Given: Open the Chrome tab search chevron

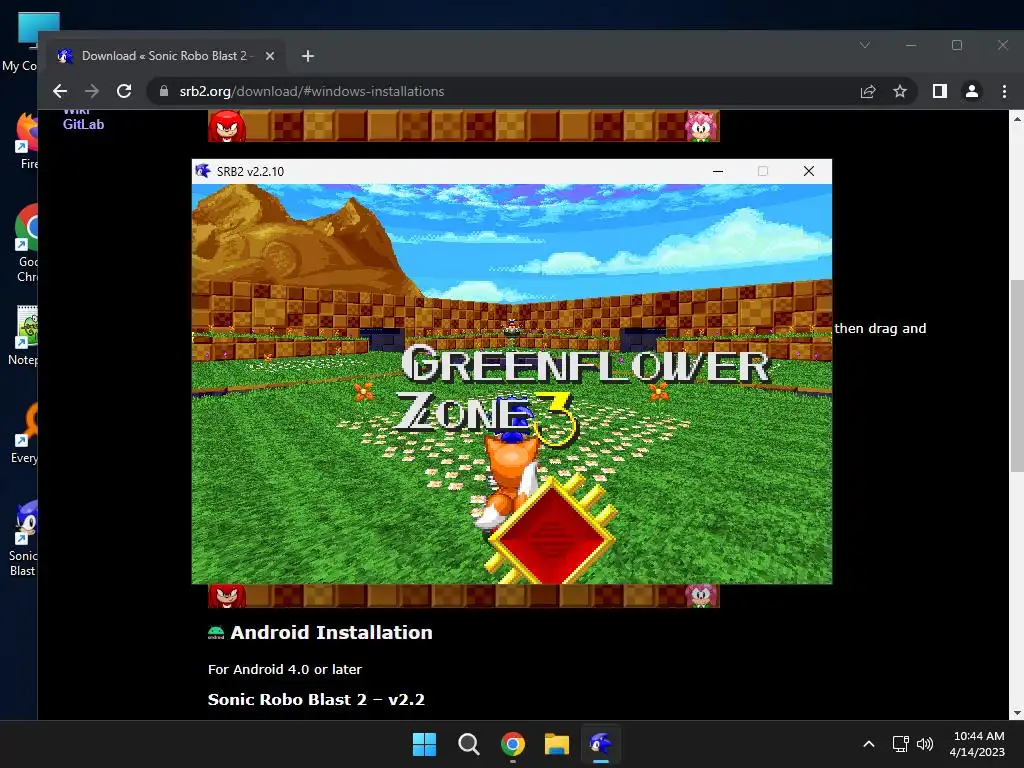Looking at the screenshot, I should [x=865, y=45].
